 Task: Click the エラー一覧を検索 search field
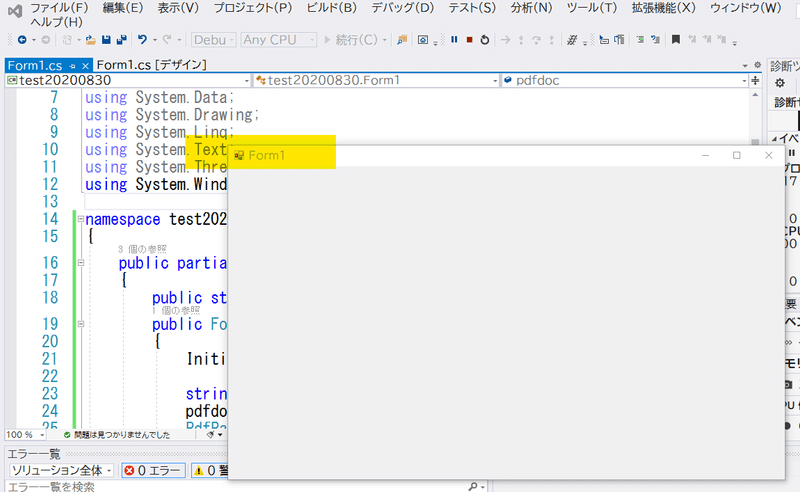click(247, 486)
